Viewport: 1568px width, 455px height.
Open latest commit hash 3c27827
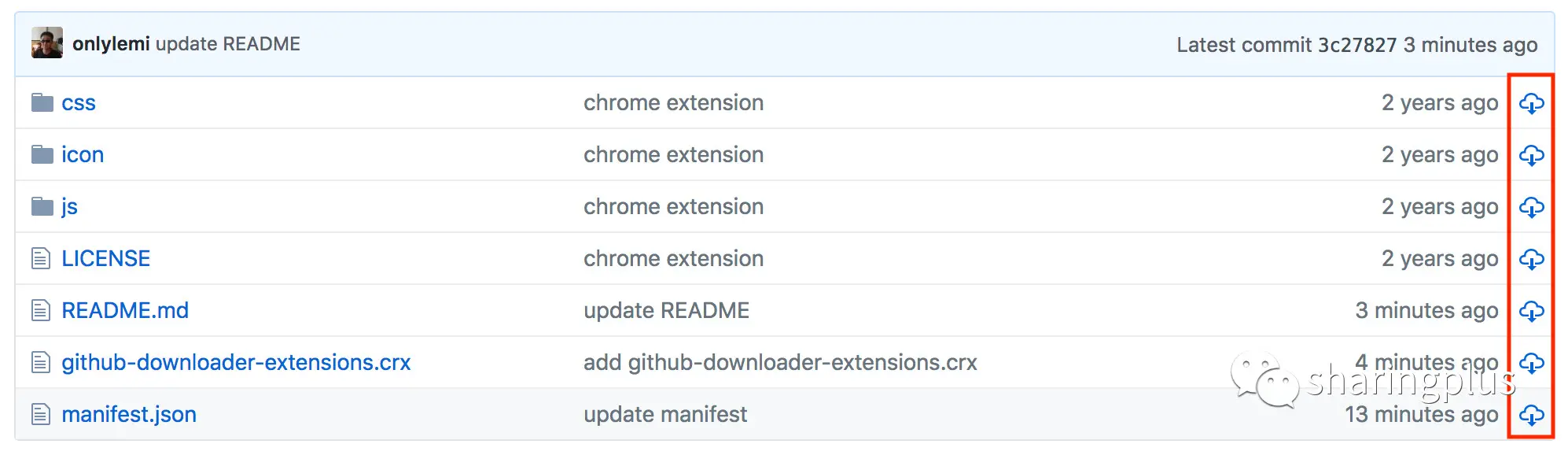[1357, 45]
